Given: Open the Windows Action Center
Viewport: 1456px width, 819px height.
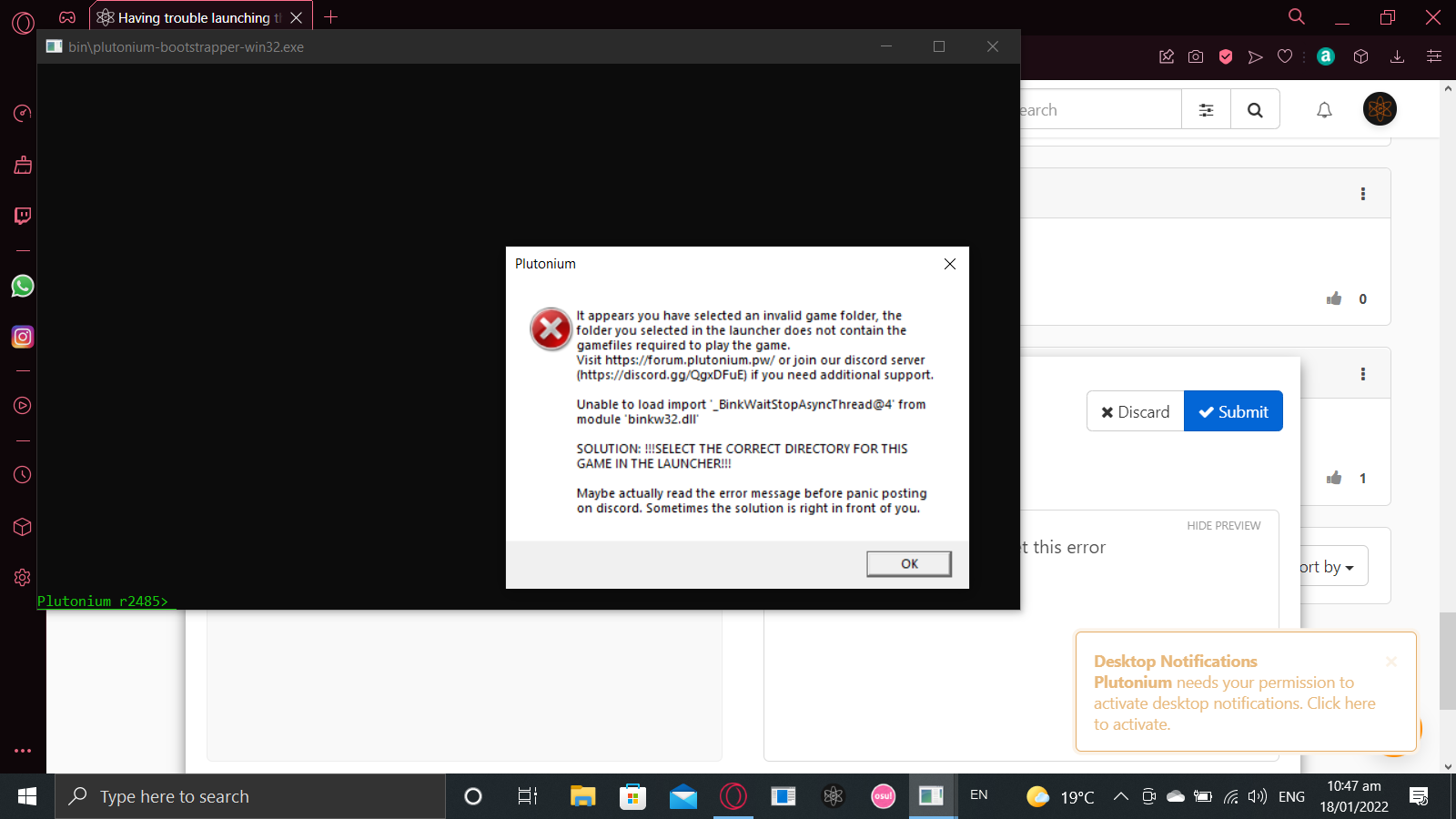Looking at the screenshot, I should (1419, 796).
